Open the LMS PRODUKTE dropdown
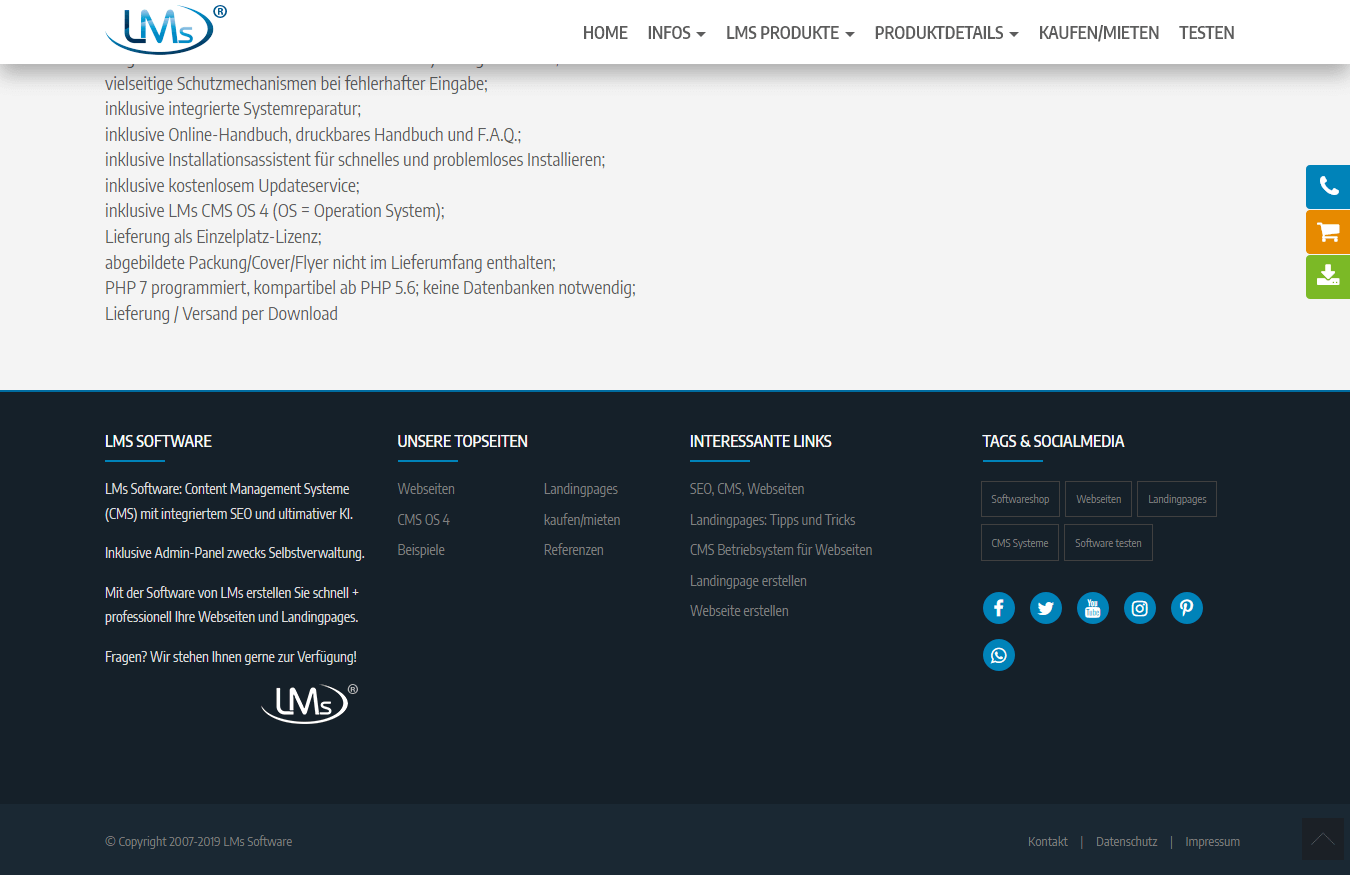 coord(790,33)
